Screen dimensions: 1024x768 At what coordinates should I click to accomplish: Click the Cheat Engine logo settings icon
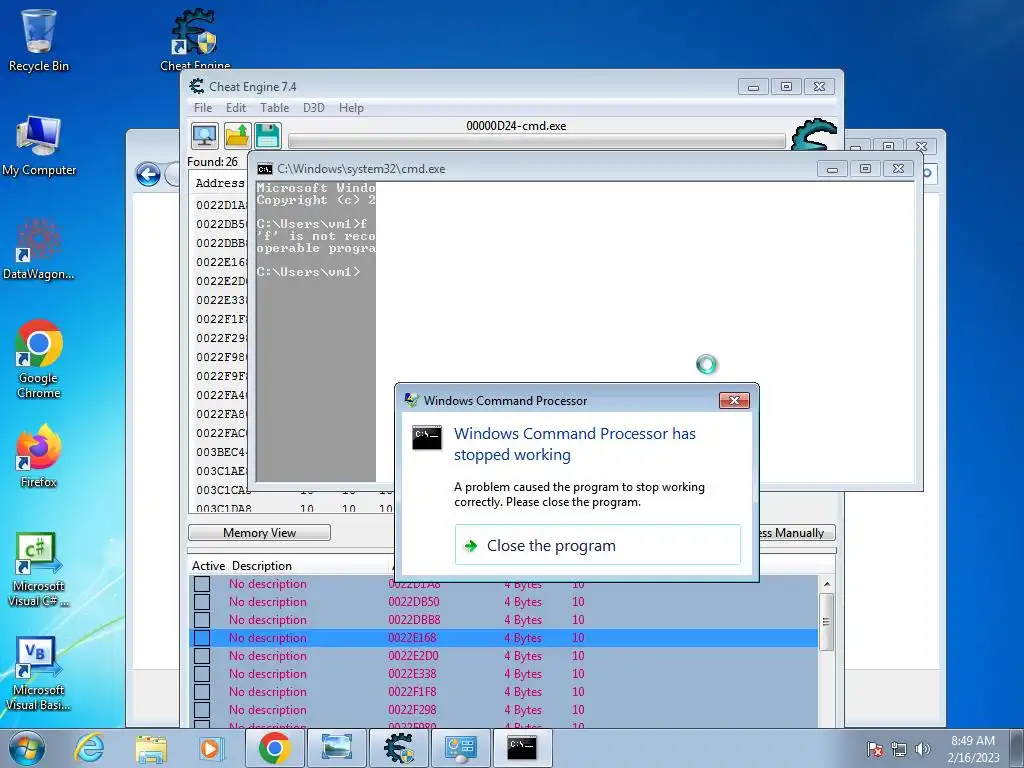[814, 134]
